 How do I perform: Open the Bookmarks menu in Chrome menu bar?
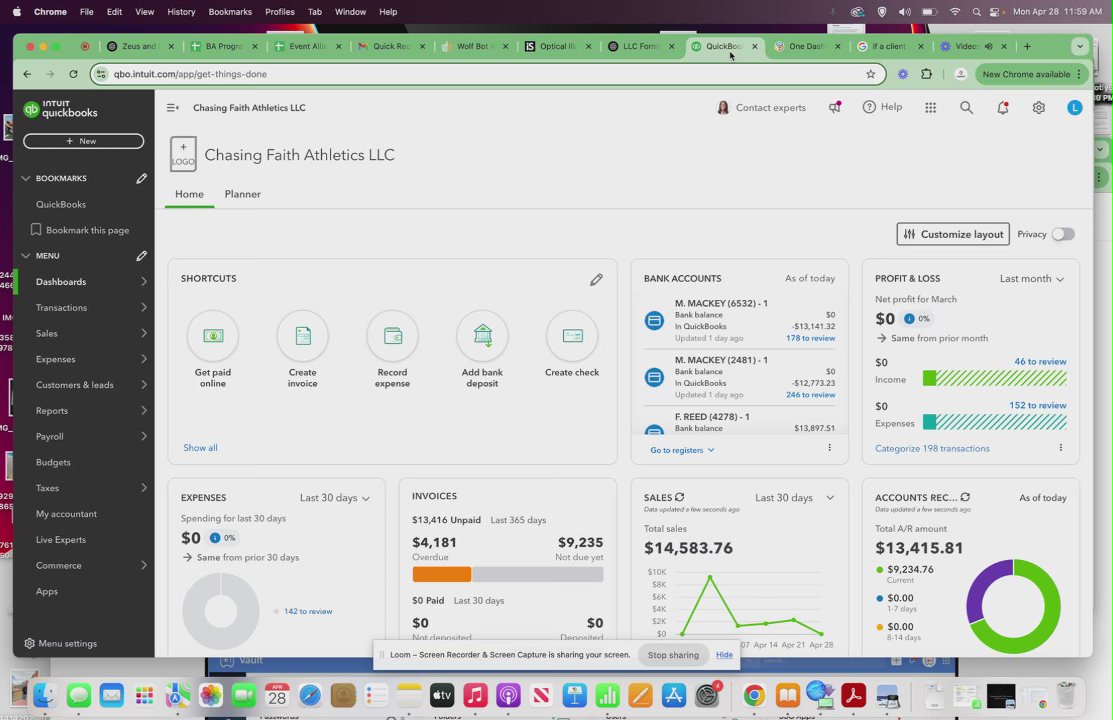coord(230,12)
